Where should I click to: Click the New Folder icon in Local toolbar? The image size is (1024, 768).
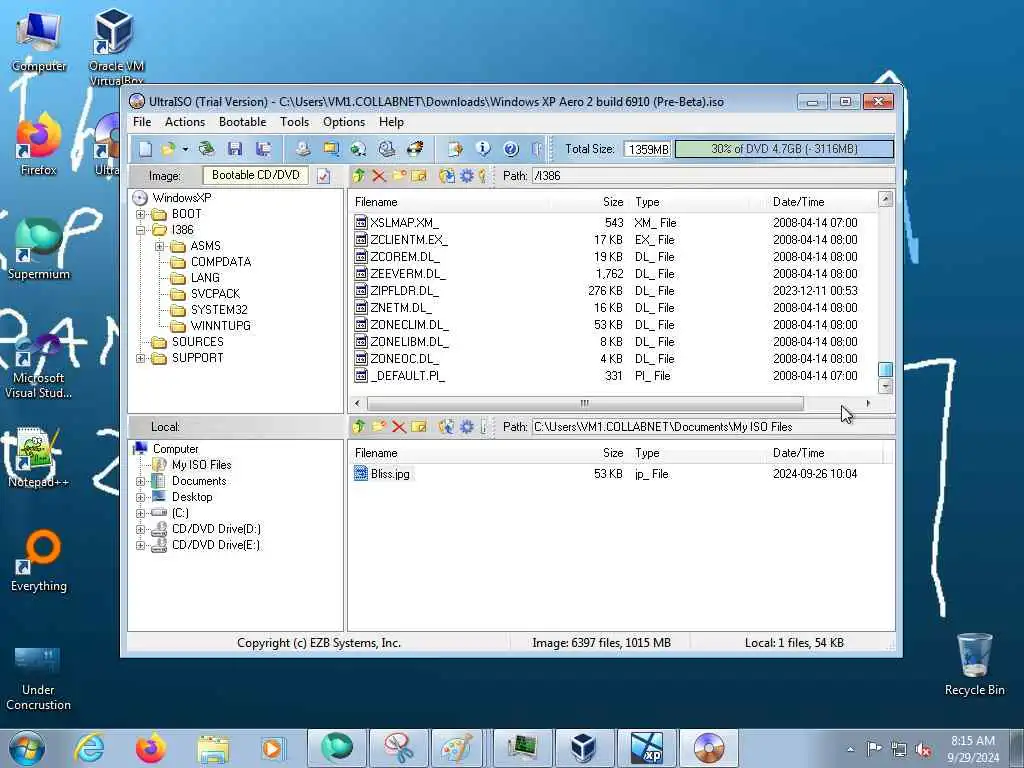click(x=379, y=426)
